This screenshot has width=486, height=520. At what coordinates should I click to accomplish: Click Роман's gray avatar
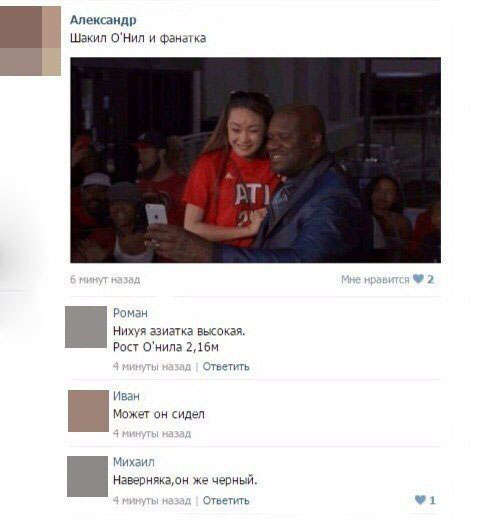86,327
